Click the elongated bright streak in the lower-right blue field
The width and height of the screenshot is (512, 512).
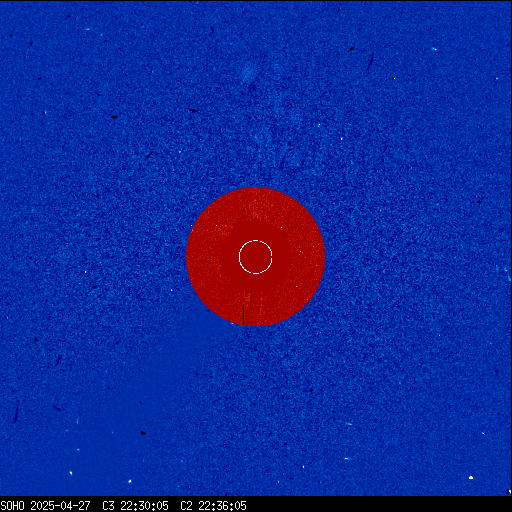point(349,424)
